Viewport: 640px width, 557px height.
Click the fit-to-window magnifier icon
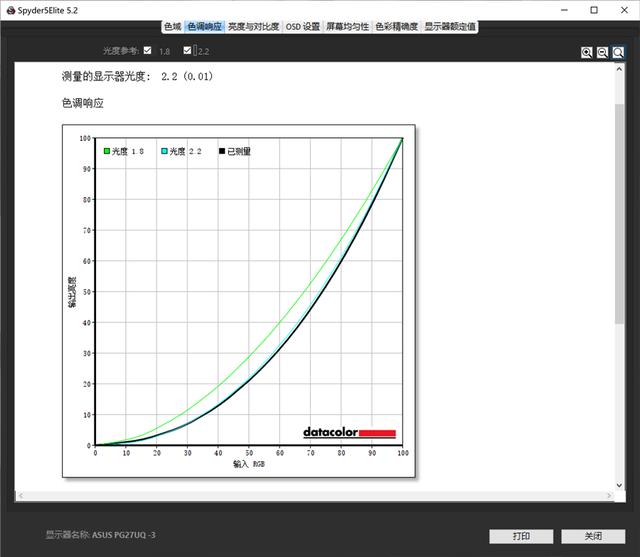coord(618,53)
